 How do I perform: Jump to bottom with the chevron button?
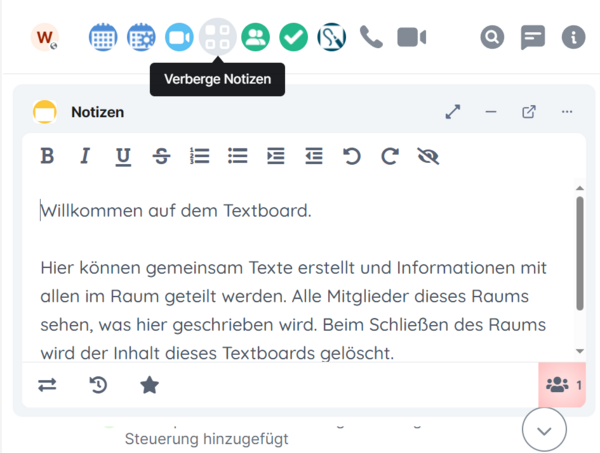point(544,430)
